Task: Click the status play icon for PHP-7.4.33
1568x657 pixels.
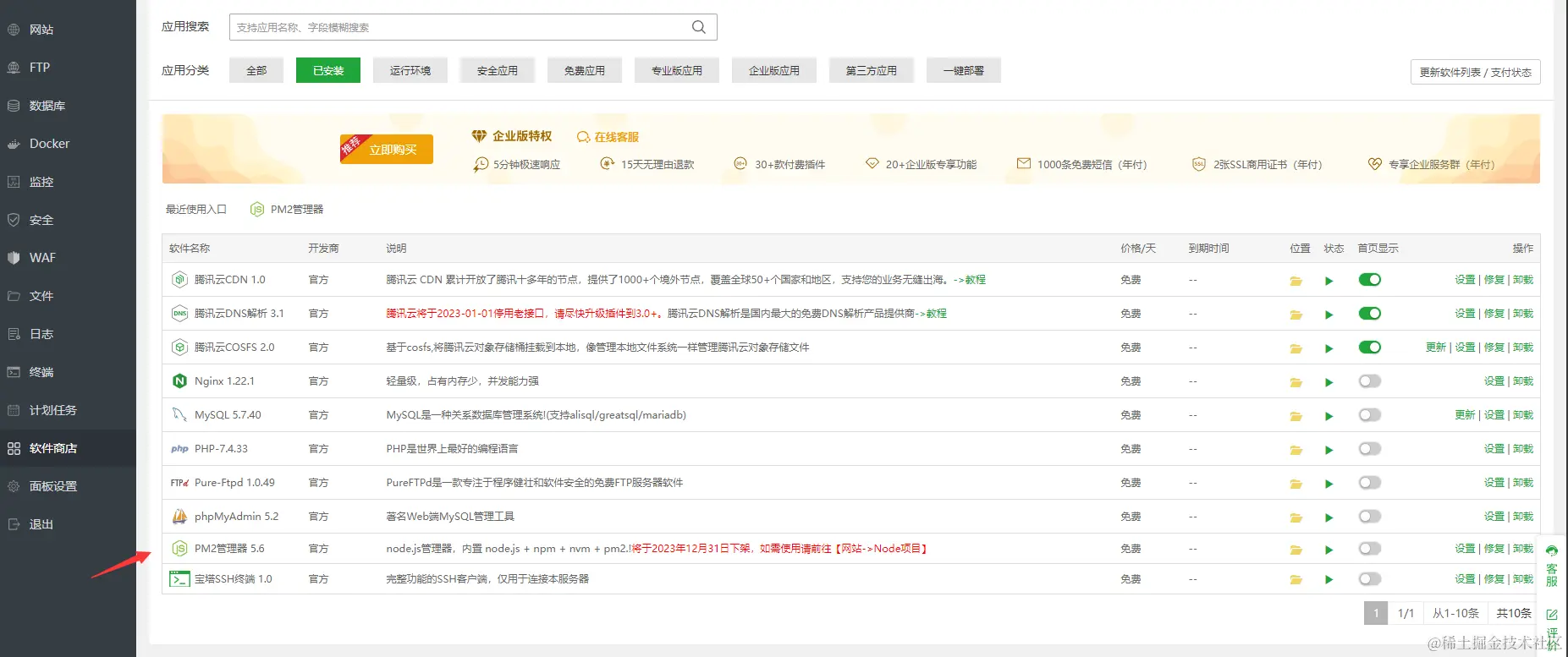Action: tap(1329, 450)
